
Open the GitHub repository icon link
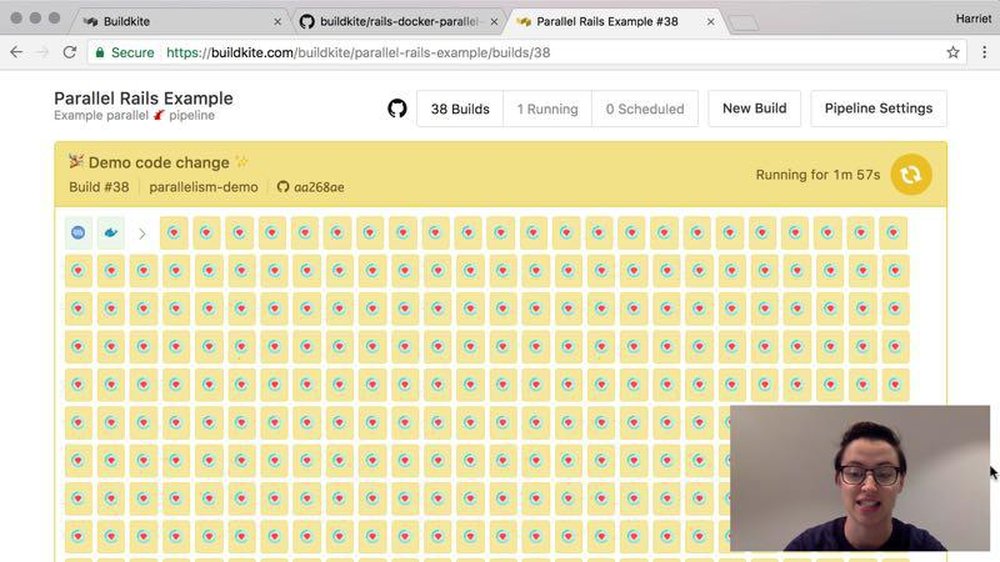click(x=397, y=108)
